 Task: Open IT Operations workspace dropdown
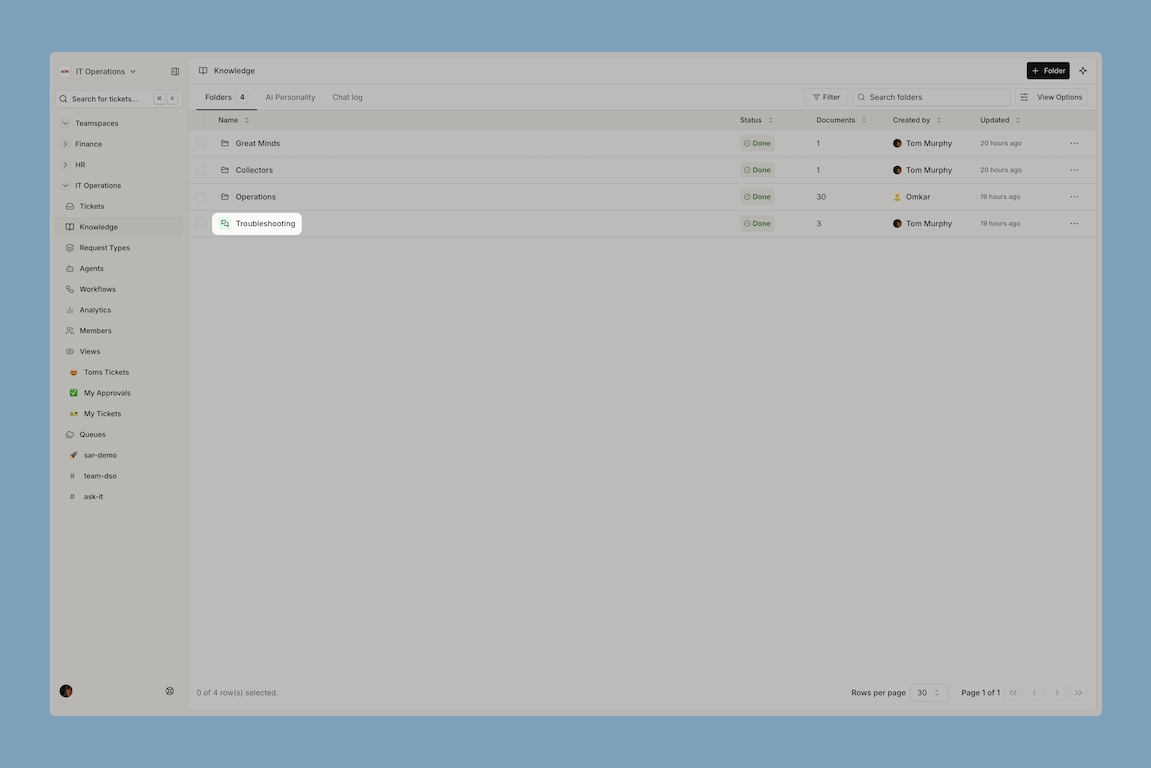(99, 72)
